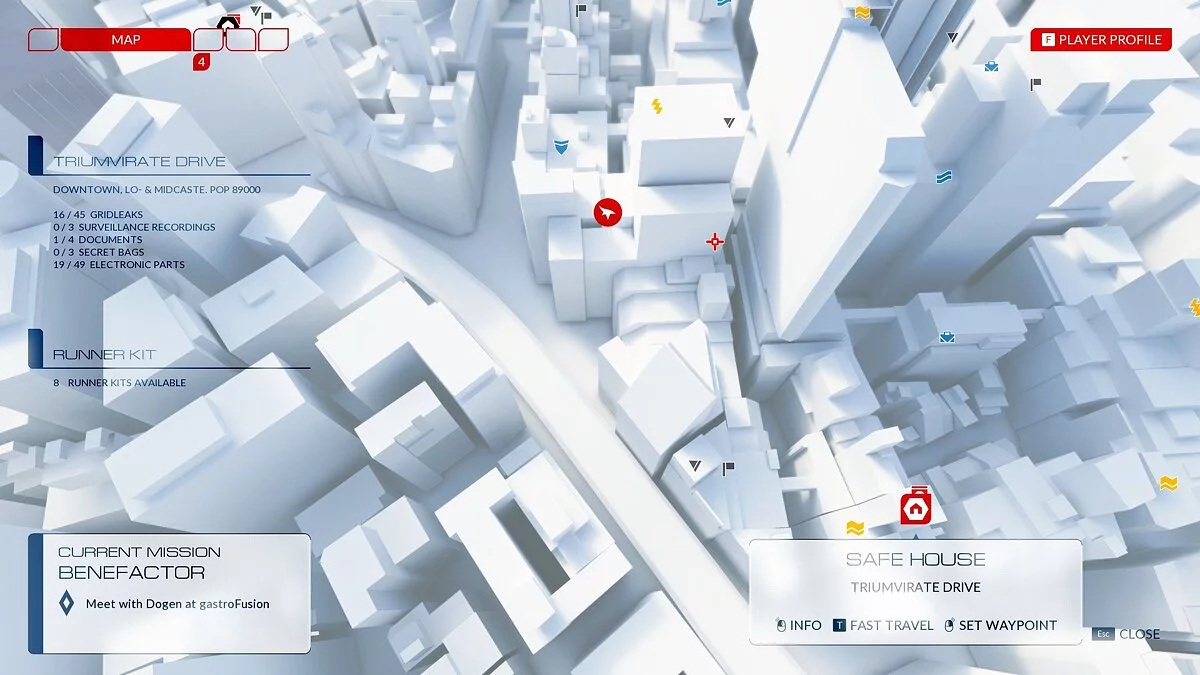This screenshot has width=1200, height=675.
Task: Click triangle marker above the menu tabs
Action: (x=255, y=13)
